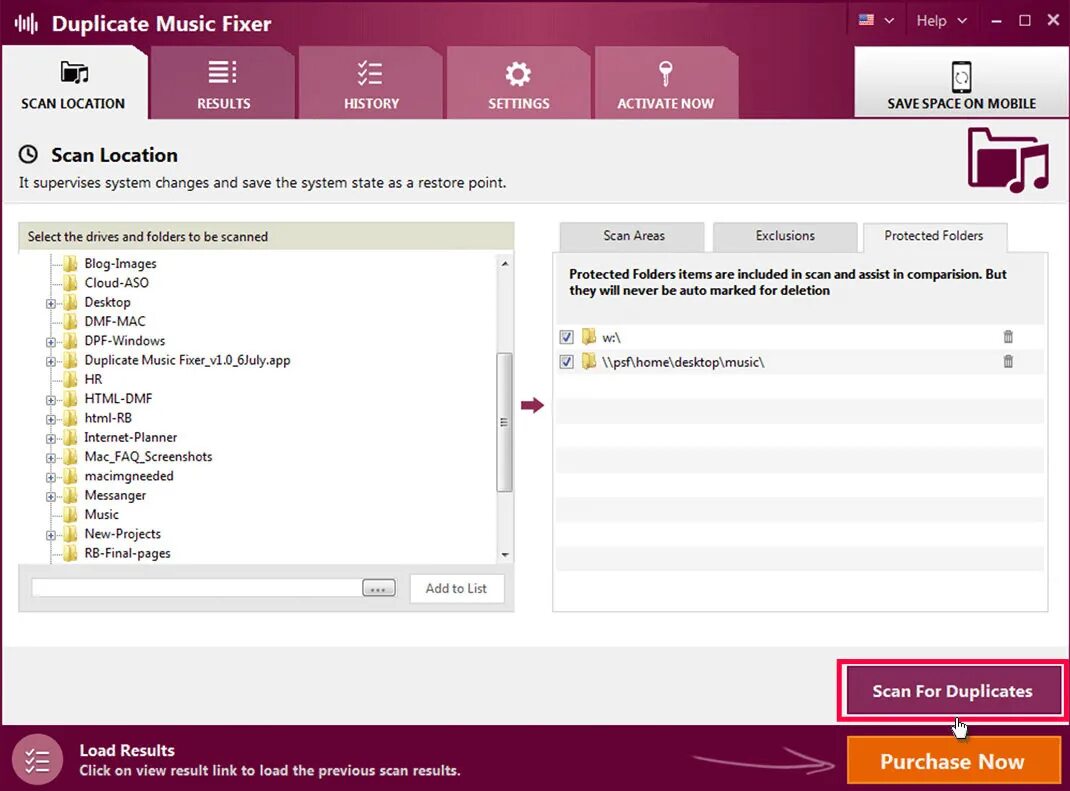Click Save Space On Mobile button

961,83
